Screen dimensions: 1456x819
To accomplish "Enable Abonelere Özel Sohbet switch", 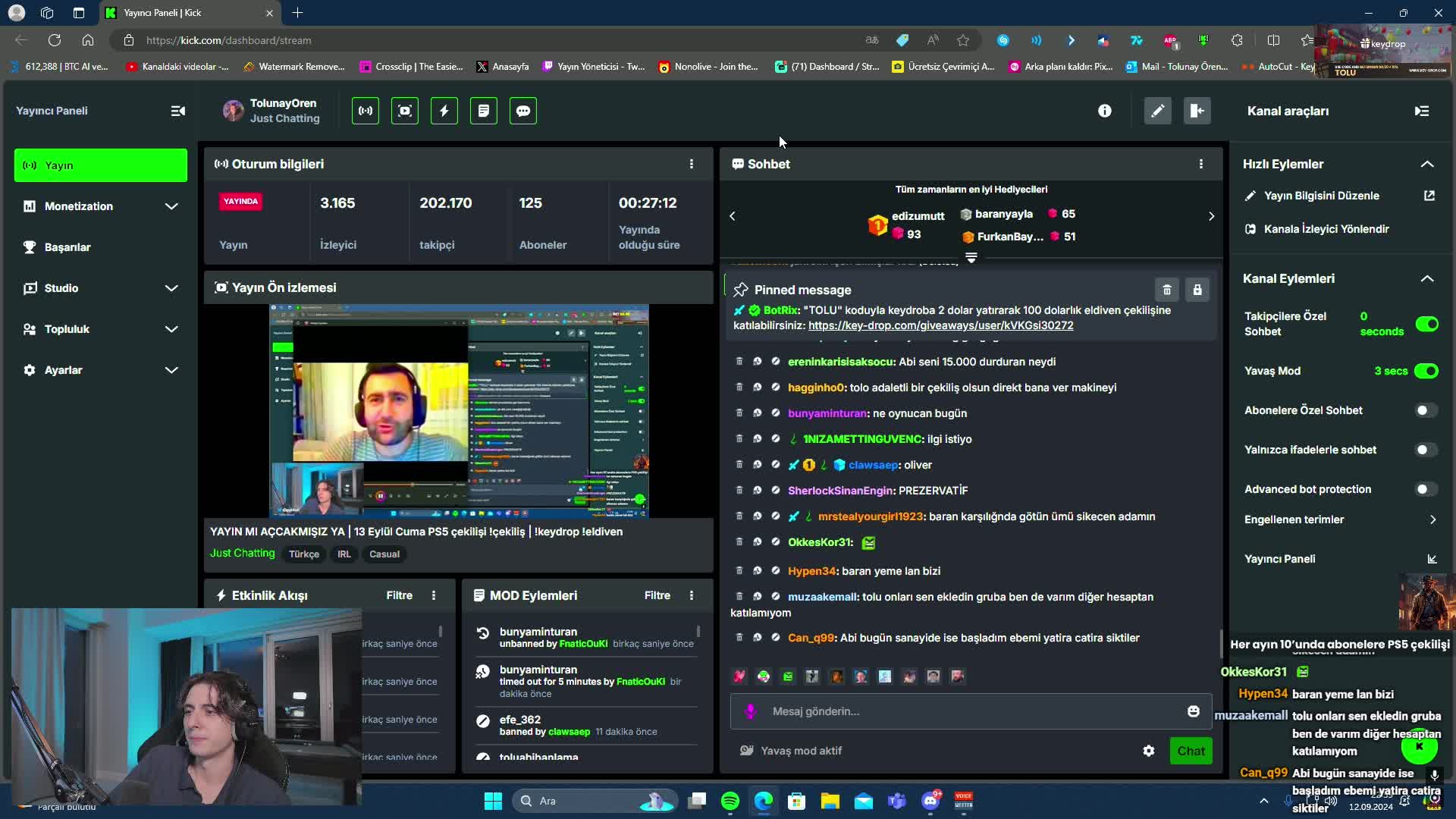I will (1426, 410).
